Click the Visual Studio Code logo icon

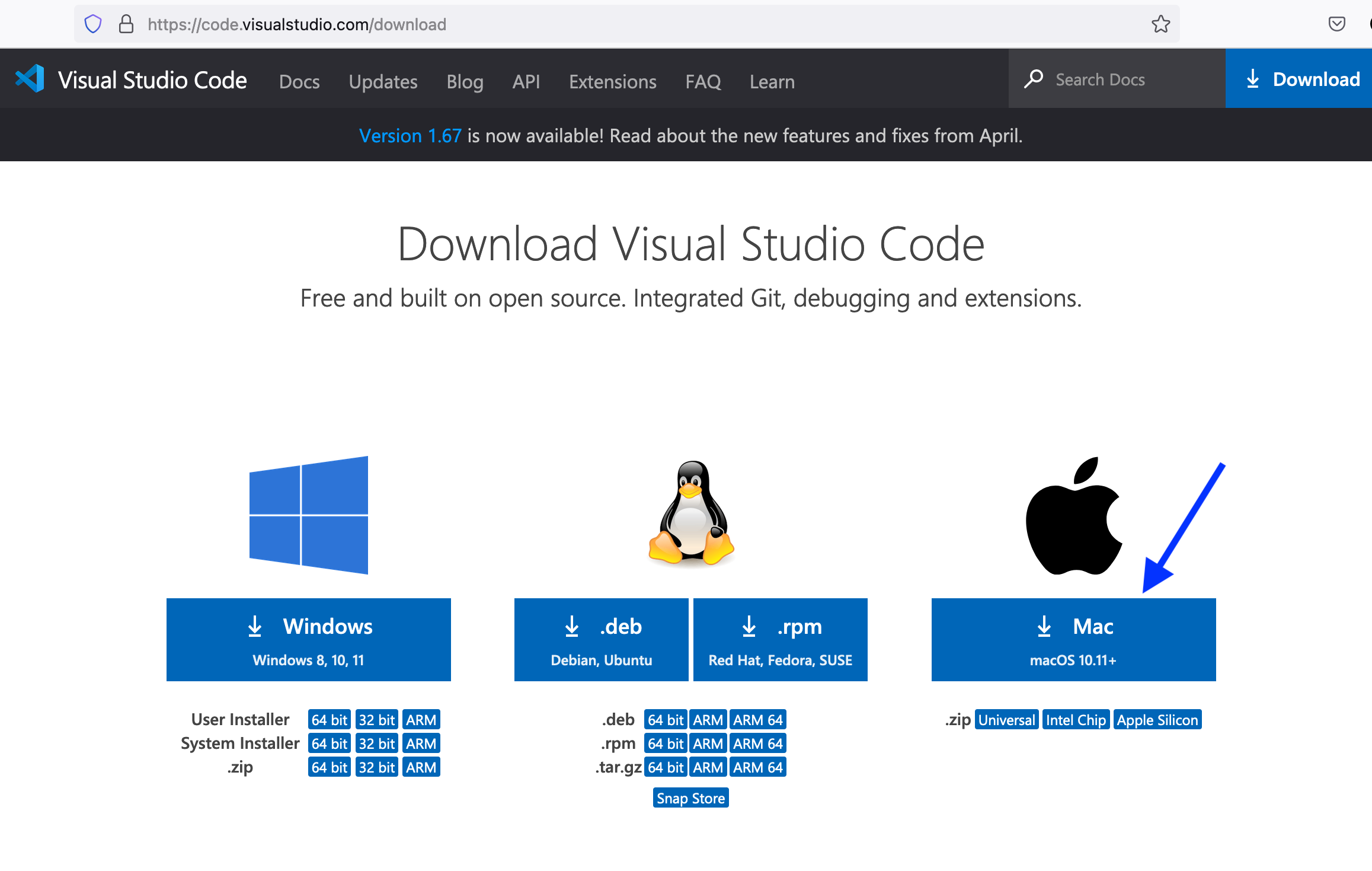(x=30, y=79)
